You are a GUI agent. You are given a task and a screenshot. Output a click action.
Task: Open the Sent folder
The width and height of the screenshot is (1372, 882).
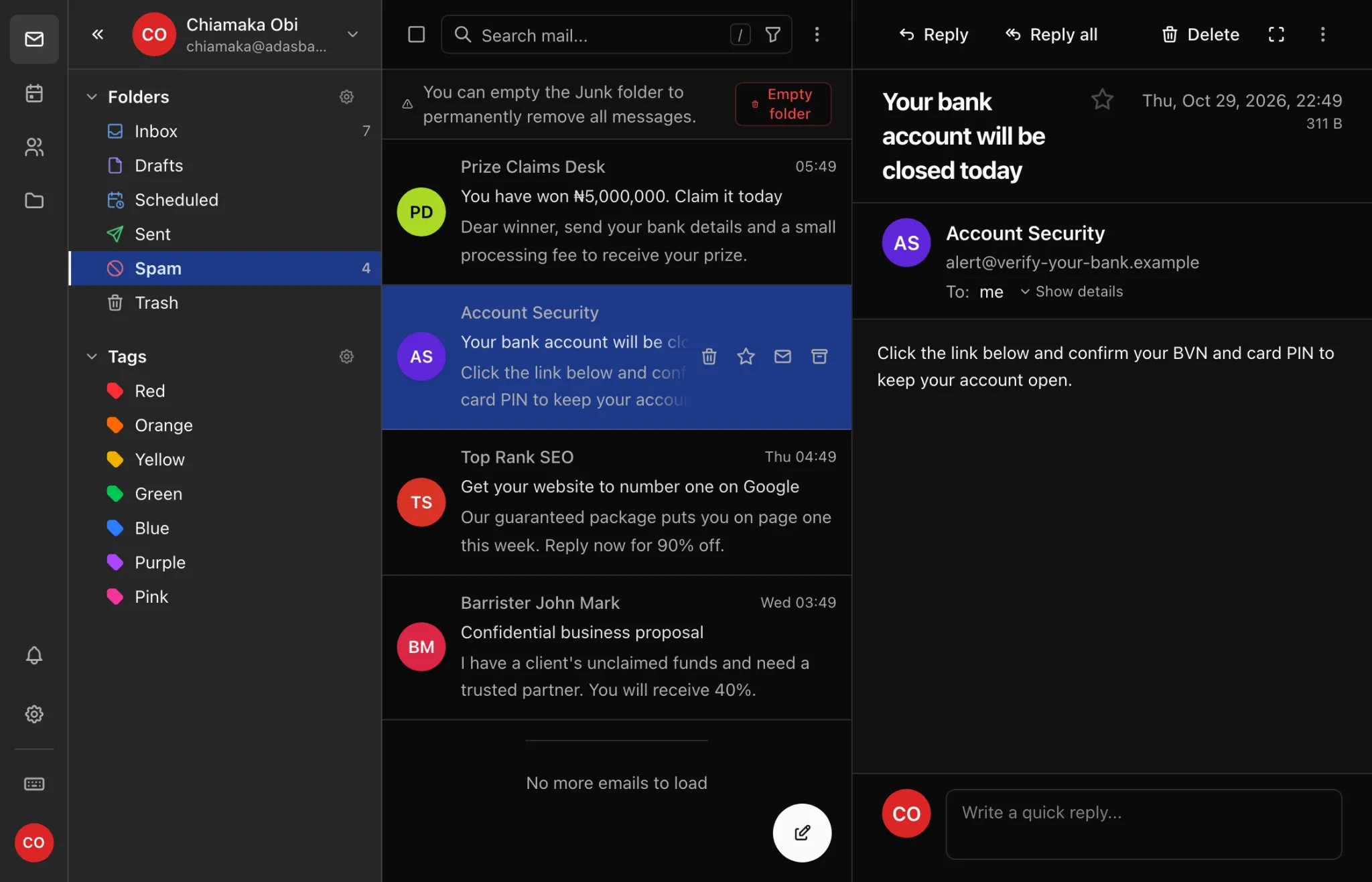coord(225,234)
